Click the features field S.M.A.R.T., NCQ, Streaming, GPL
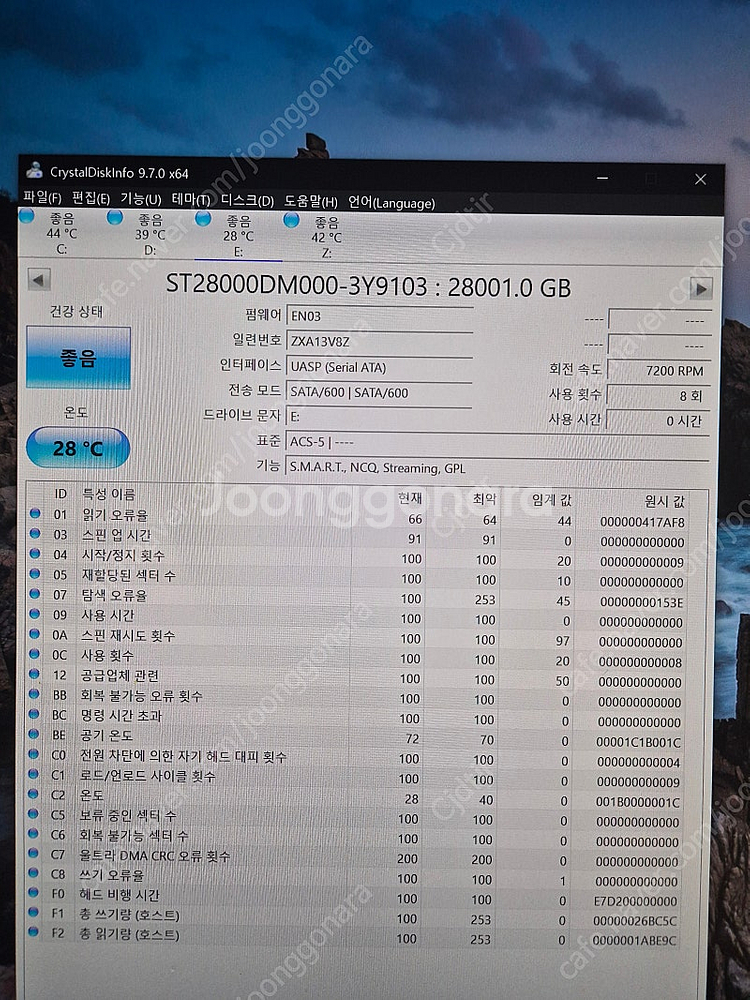Screen dimensions: 750x1000 pyautogui.click(x=497, y=467)
